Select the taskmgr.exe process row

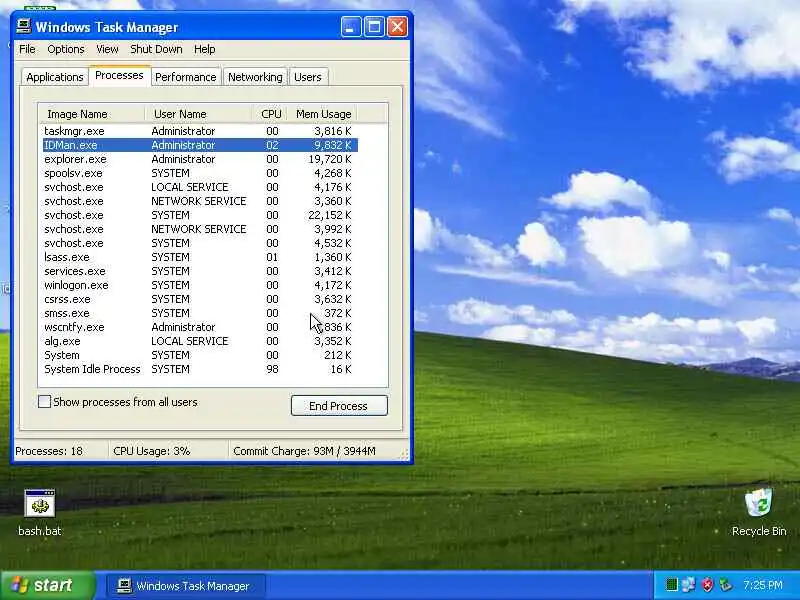[x=200, y=131]
